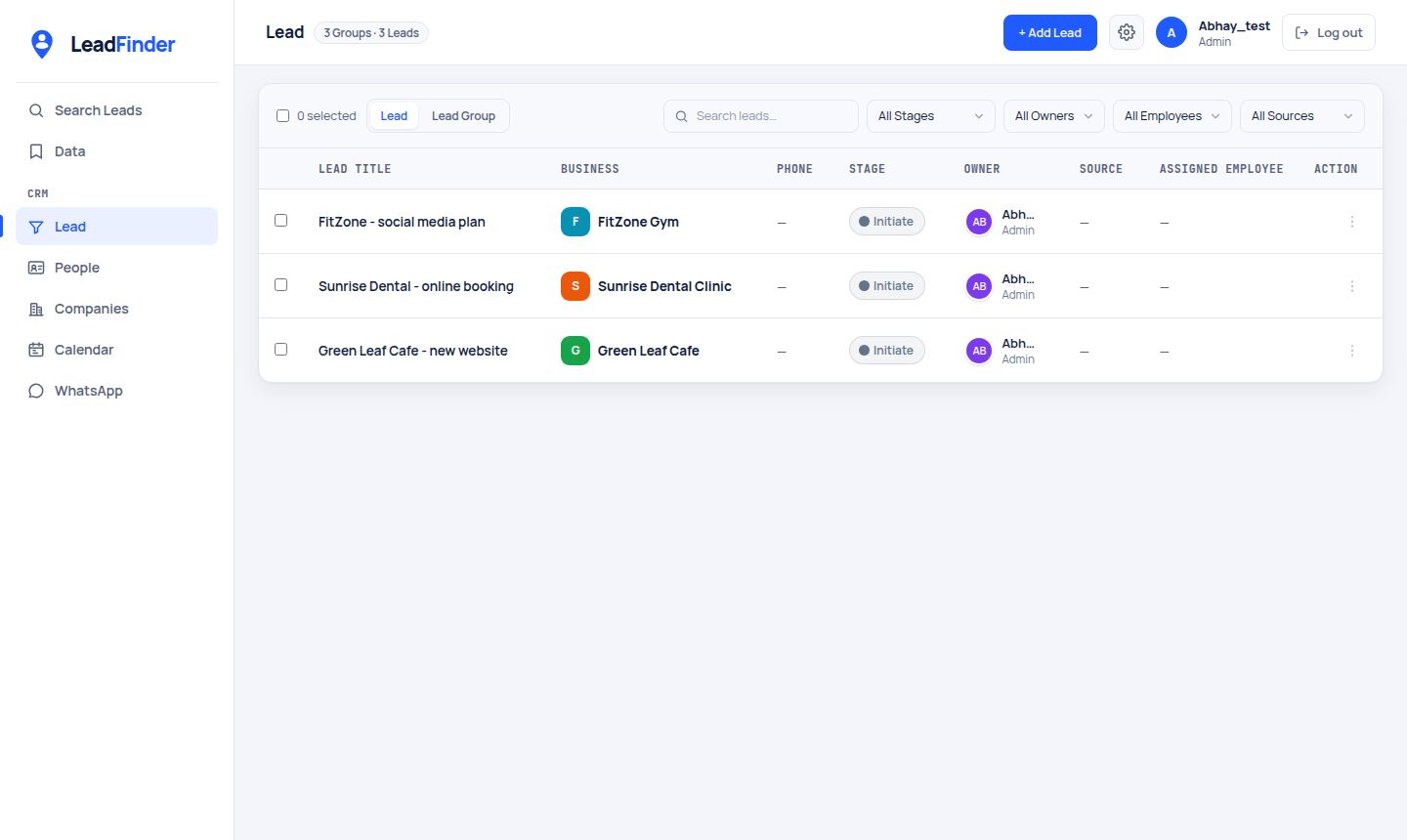Image resolution: width=1407 pixels, height=840 pixels.
Task: Open WhatsApp in the sidebar
Action: coord(117,391)
